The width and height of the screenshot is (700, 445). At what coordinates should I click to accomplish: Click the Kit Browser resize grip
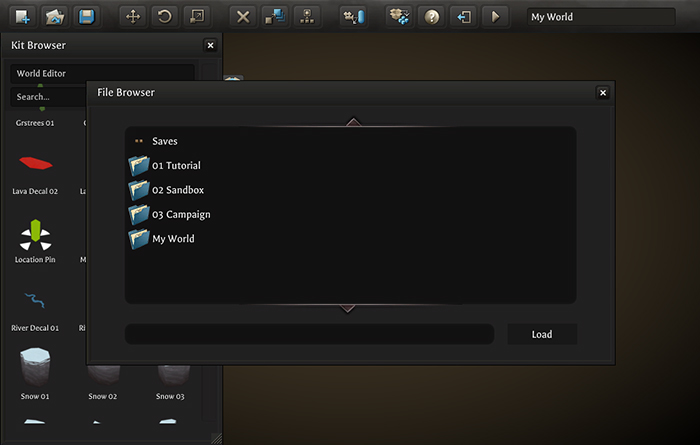click(217, 439)
